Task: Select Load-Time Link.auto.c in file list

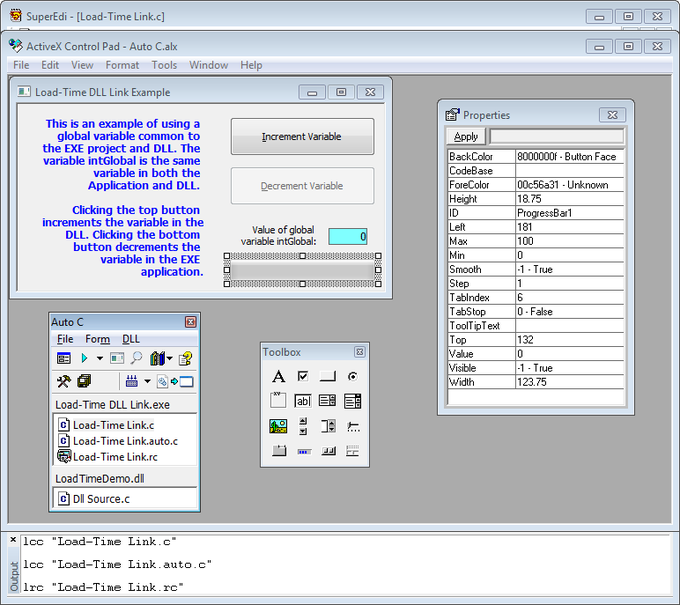Action: point(125,441)
